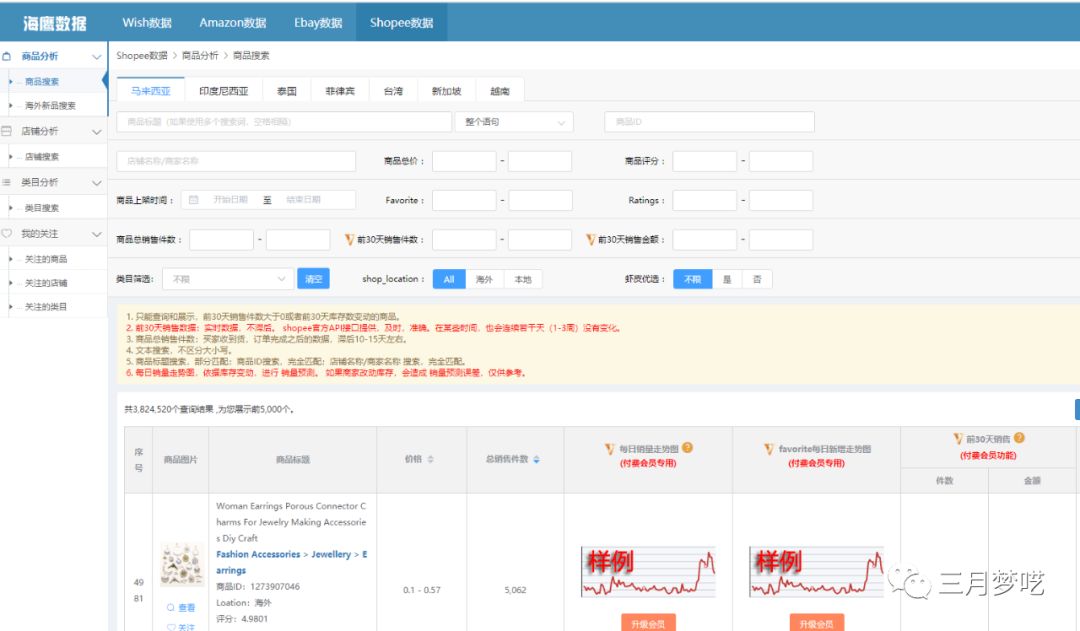The height and width of the screenshot is (631, 1080).
Task: Open the 整个语句 match type dropdown
Action: (513, 122)
